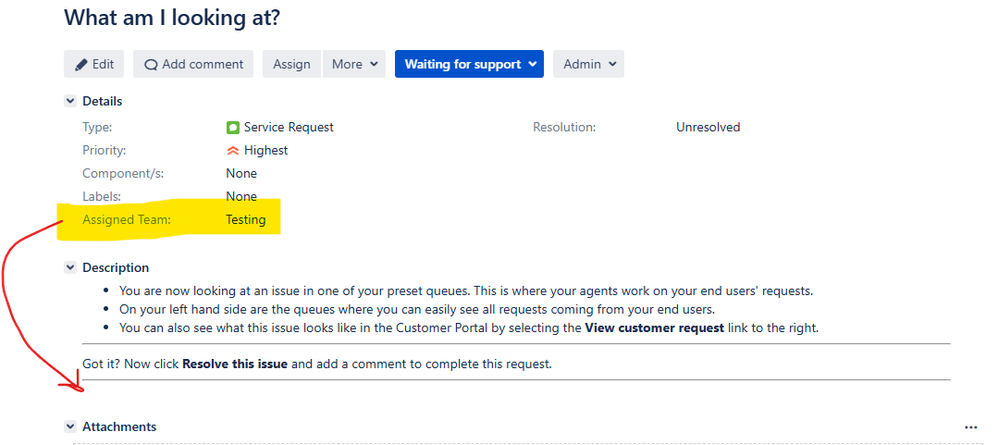Click the Edit button

point(94,64)
